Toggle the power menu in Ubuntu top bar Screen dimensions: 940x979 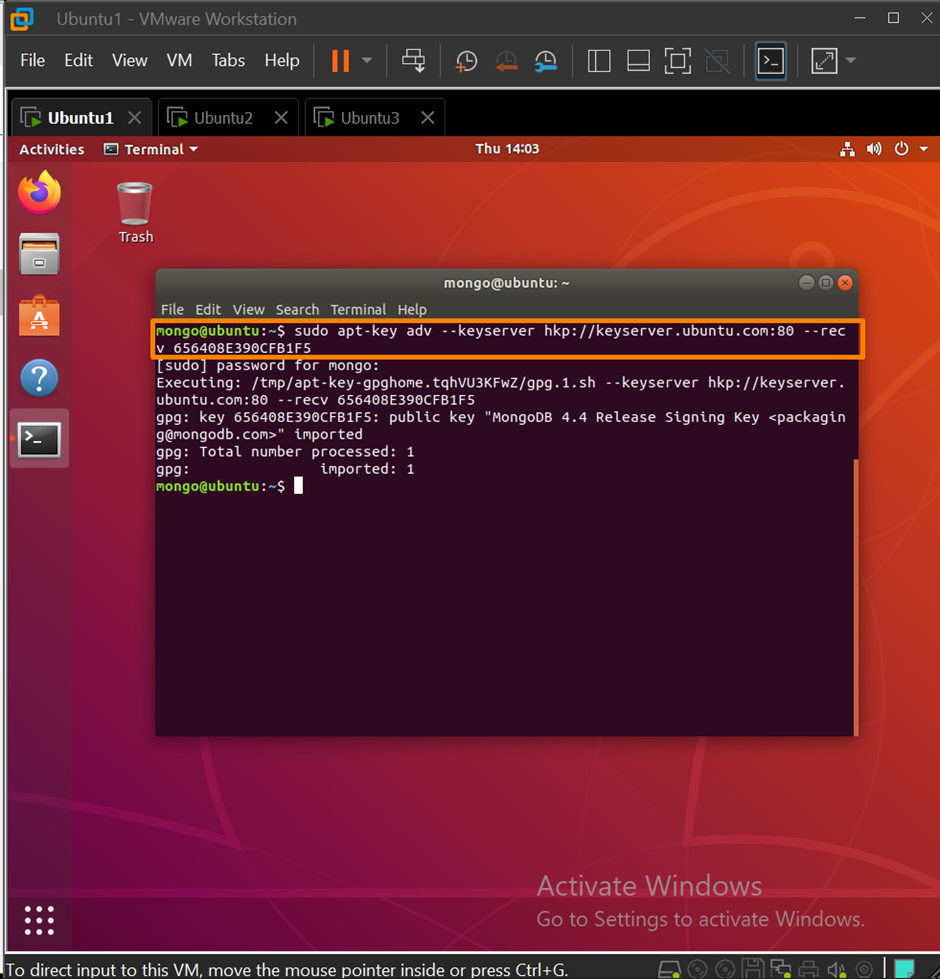[x=902, y=148]
